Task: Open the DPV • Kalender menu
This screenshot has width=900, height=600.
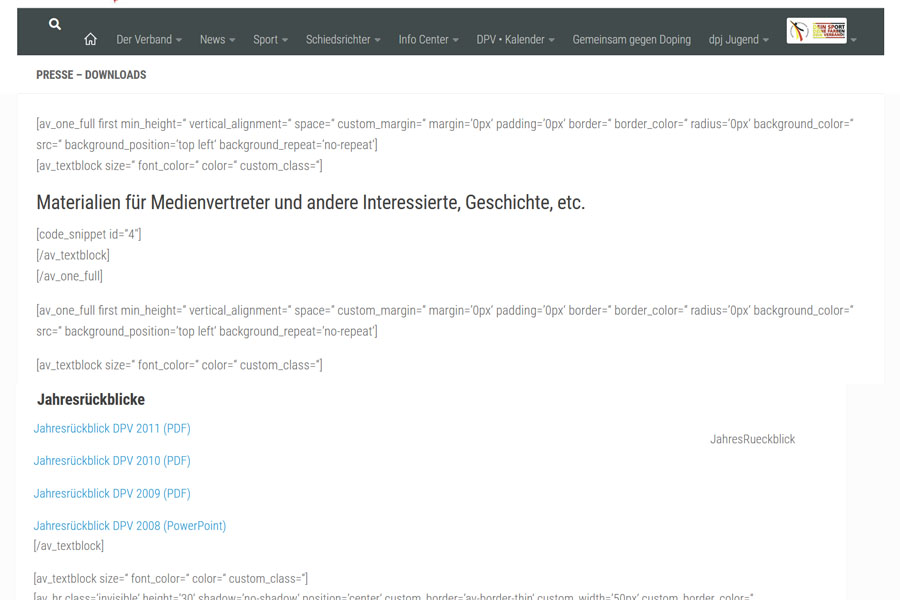Action: tap(515, 40)
